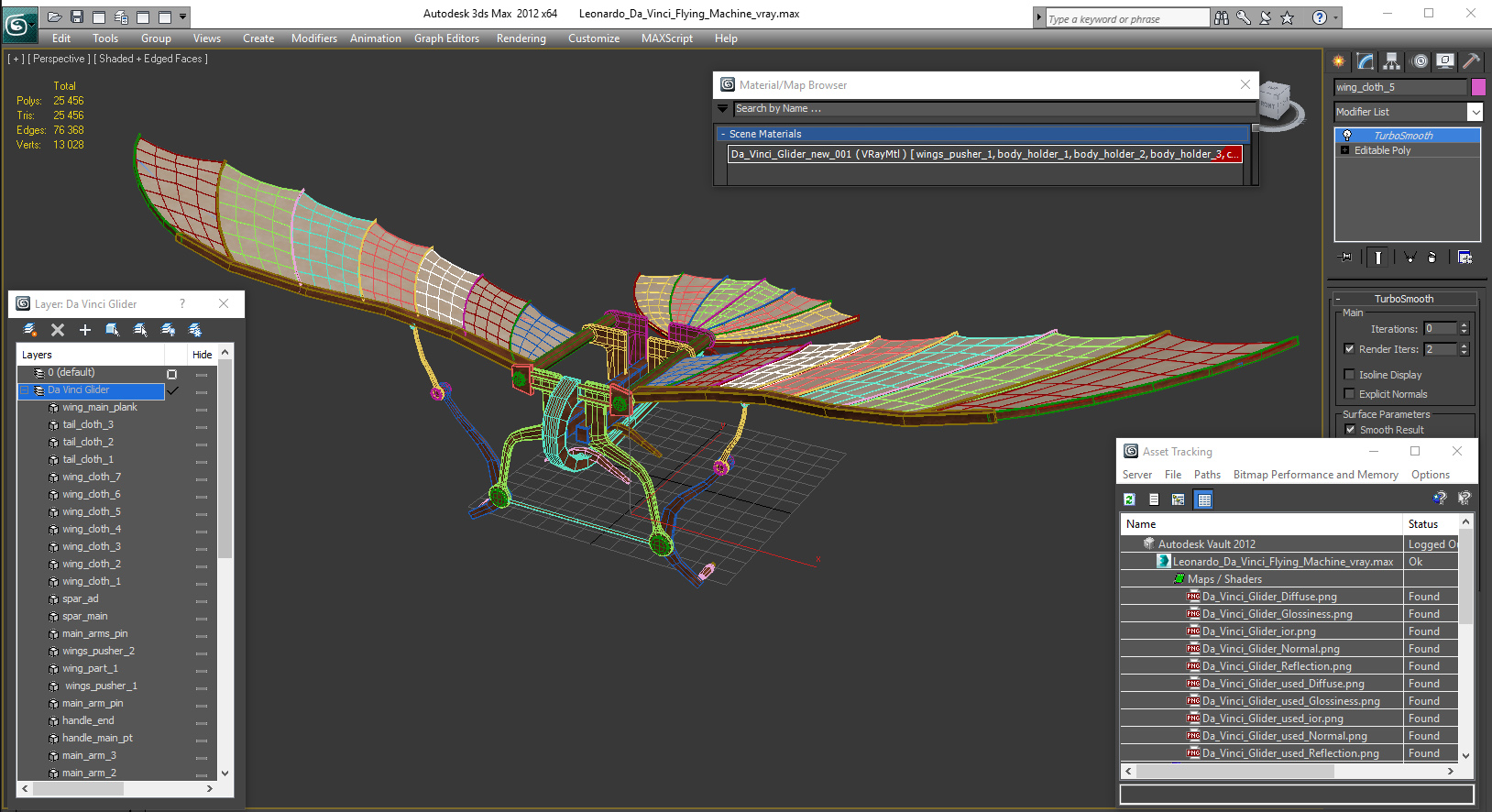Open quick access toolbar customize dropdown arrow
This screenshot has height=812, width=1492.
pyautogui.click(x=183, y=16)
